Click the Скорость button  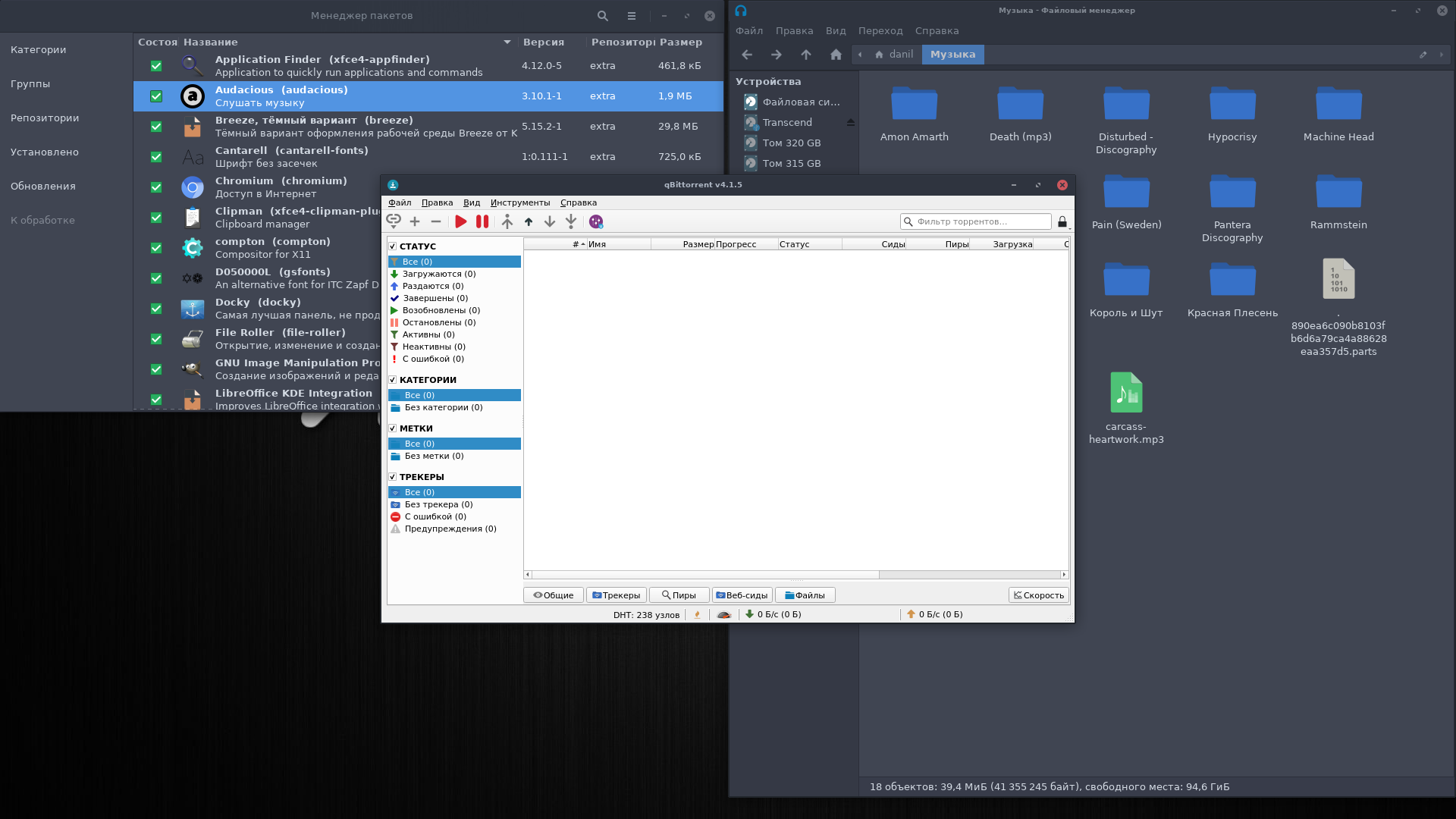point(1038,595)
